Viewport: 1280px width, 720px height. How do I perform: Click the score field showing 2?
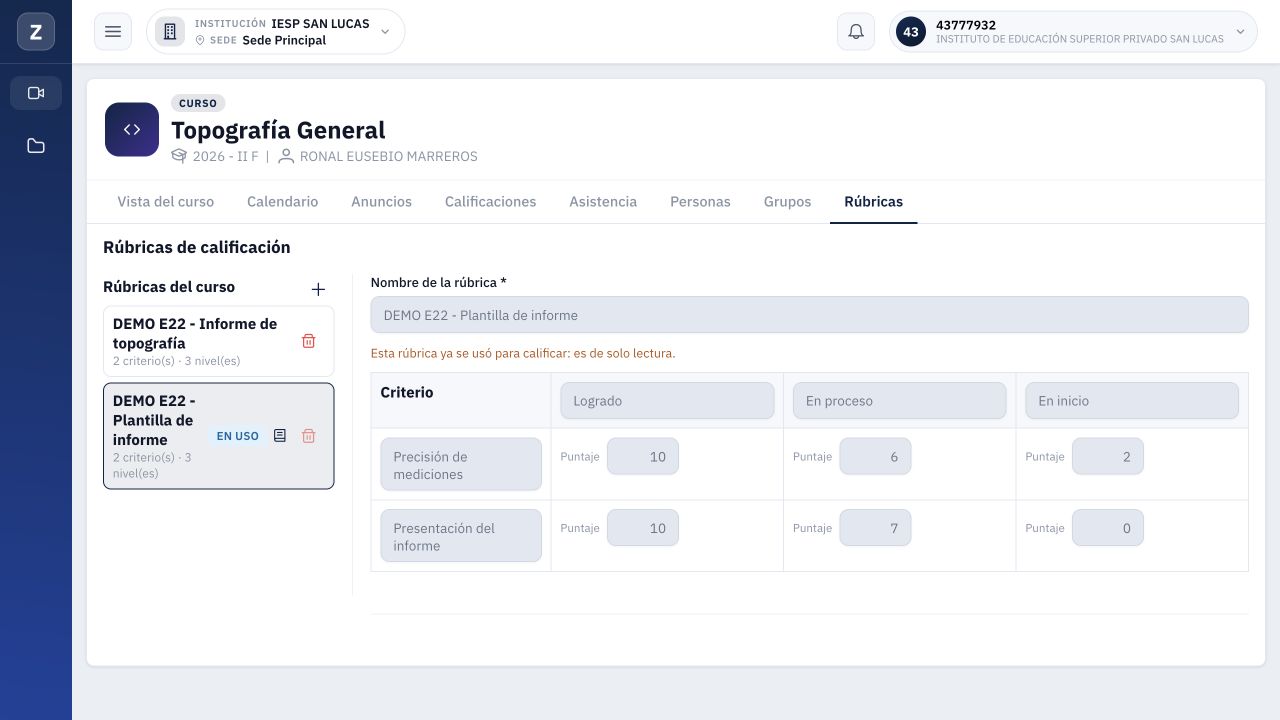(x=1108, y=457)
